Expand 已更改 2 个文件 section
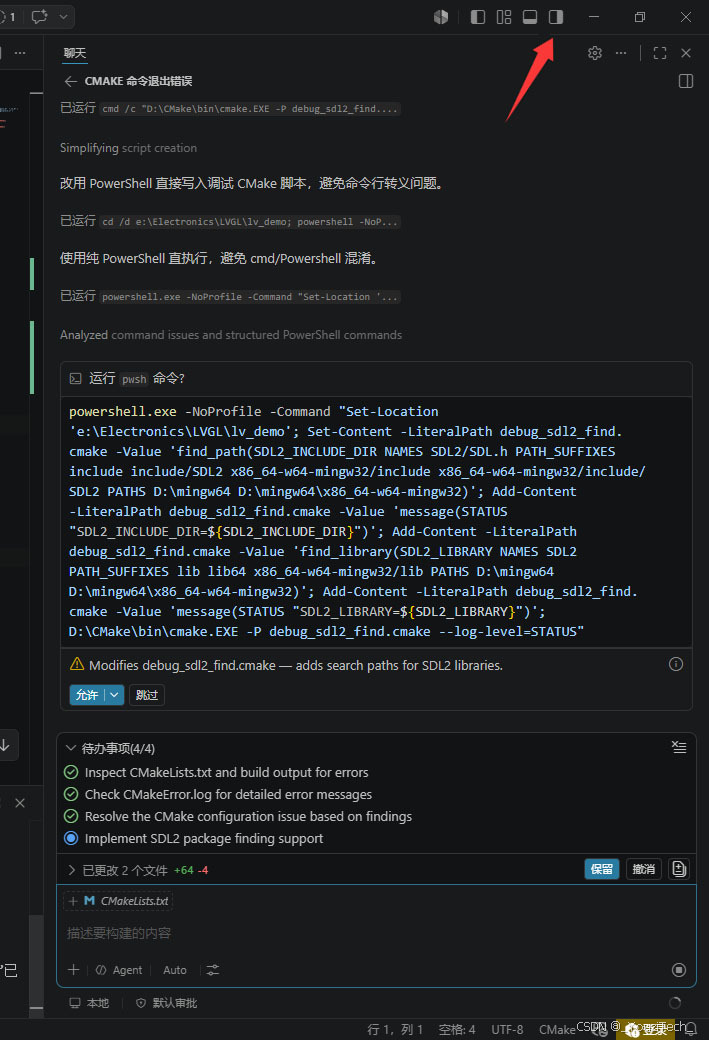 pyautogui.click(x=72, y=870)
